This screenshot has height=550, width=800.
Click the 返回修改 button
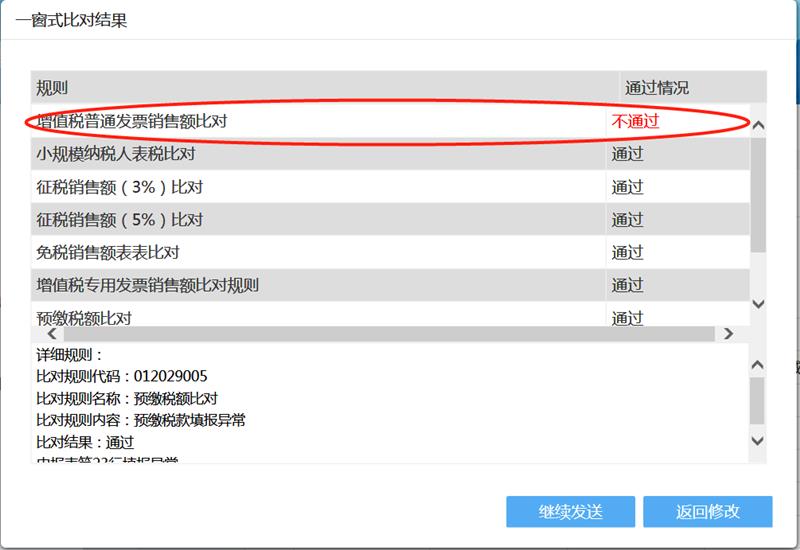coord(707,511)
